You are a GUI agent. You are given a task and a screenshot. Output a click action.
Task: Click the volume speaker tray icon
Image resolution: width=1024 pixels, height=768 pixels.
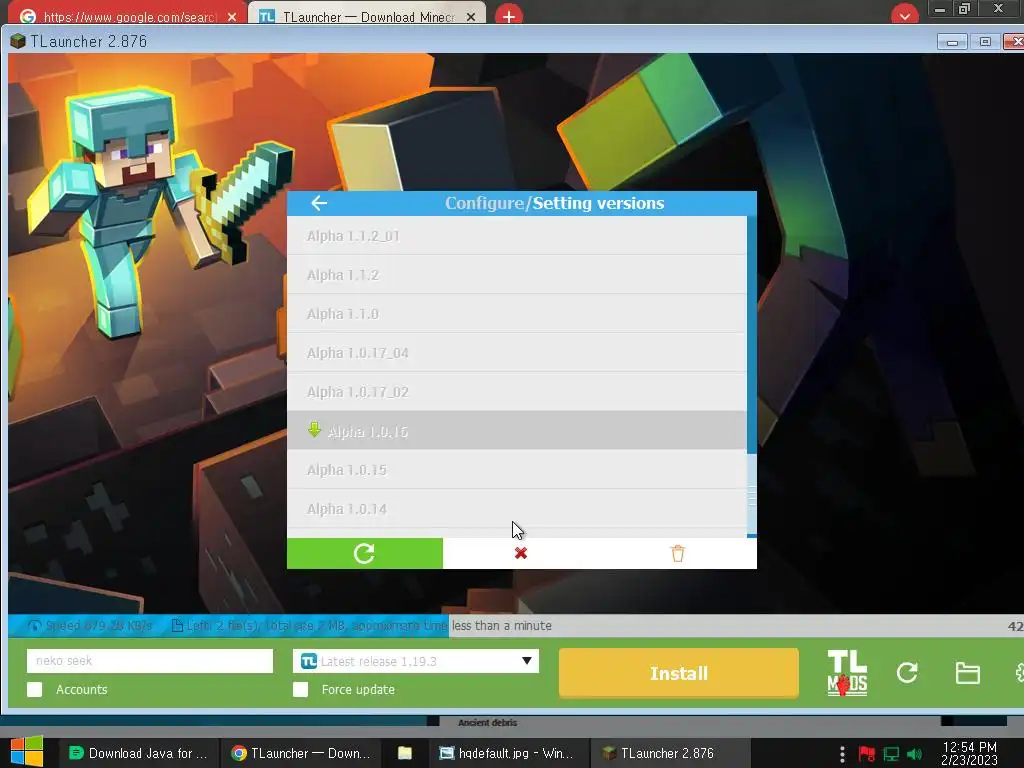(915, 754)
